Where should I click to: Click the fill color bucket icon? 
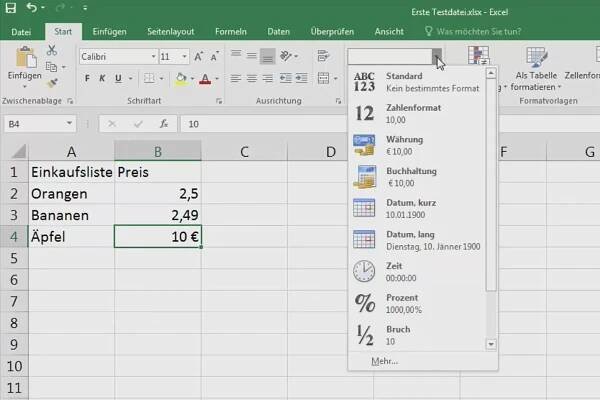coord(181,78)
